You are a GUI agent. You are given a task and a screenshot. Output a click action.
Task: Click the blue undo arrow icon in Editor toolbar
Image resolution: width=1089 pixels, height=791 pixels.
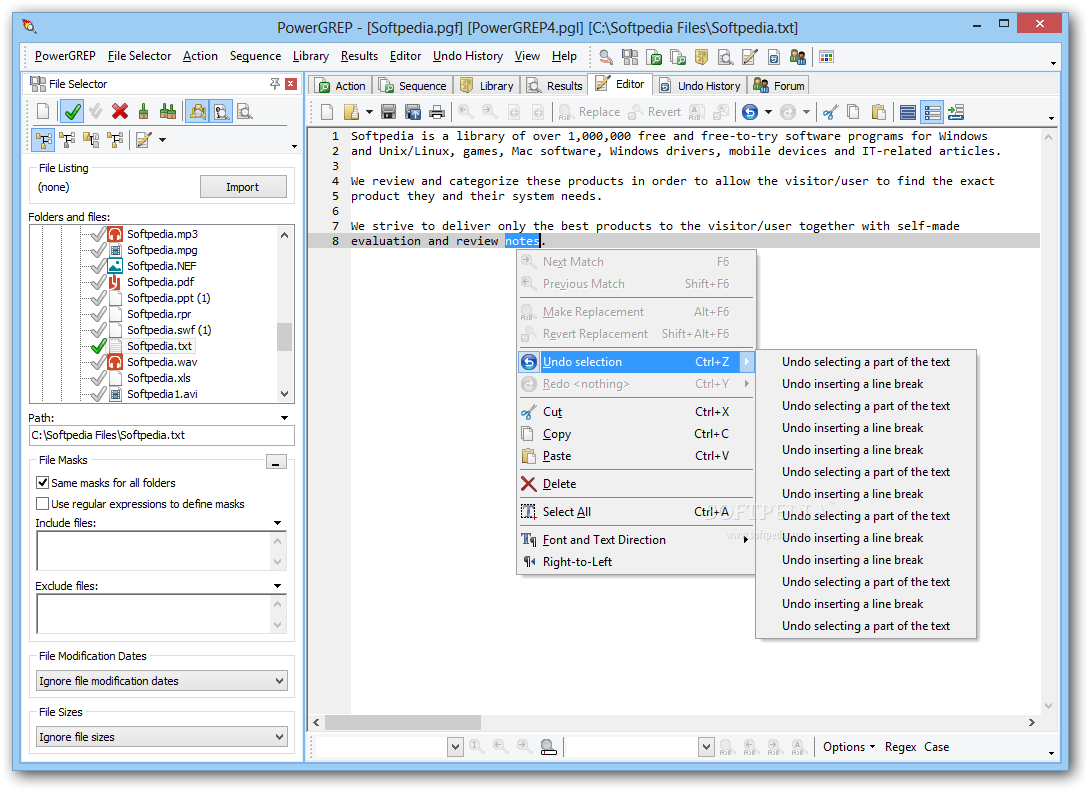point(750,112)
